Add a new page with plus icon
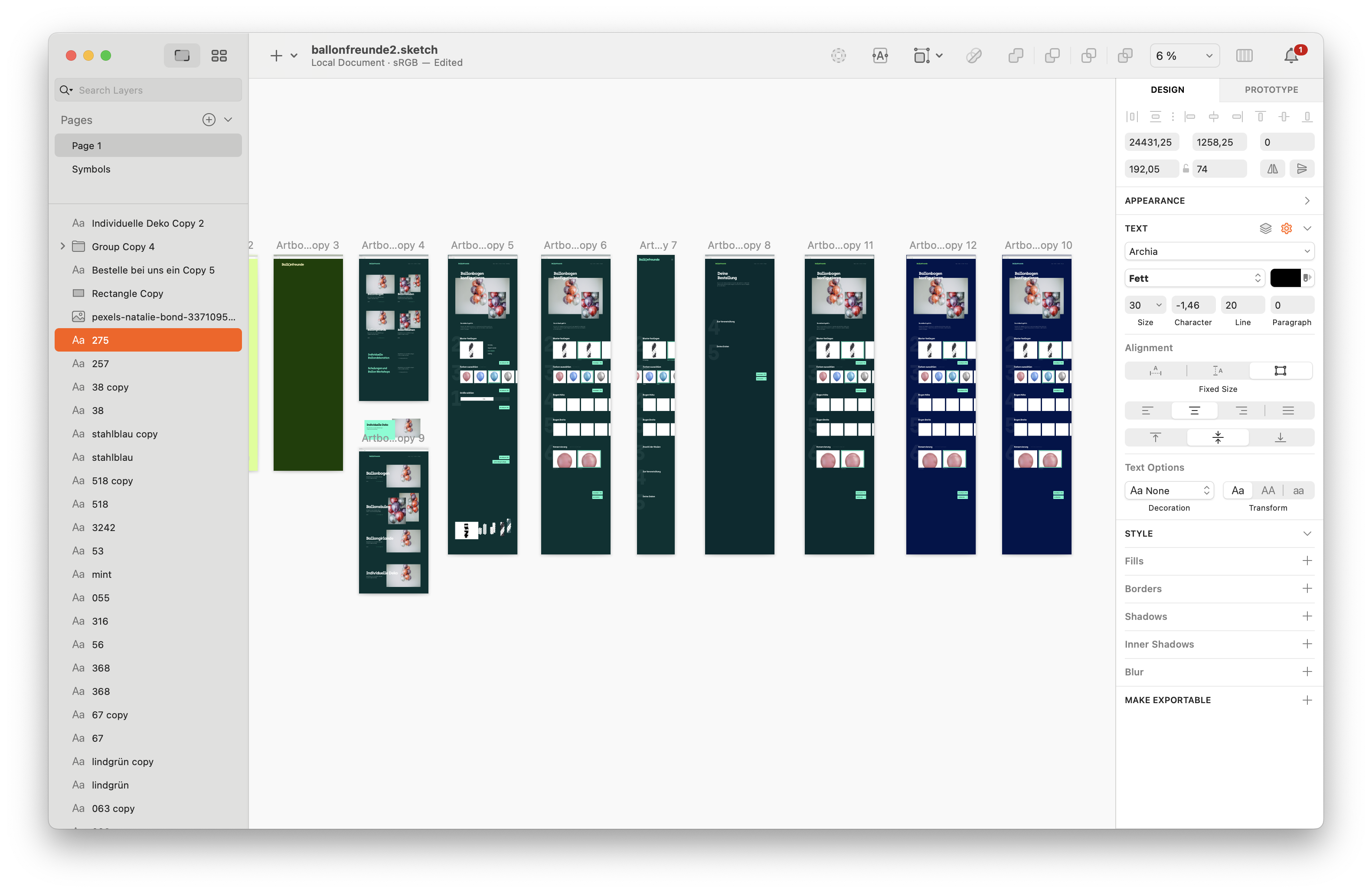Viewport: 1372px width, 893px height. pyautogui.click(x=209, y=120)
